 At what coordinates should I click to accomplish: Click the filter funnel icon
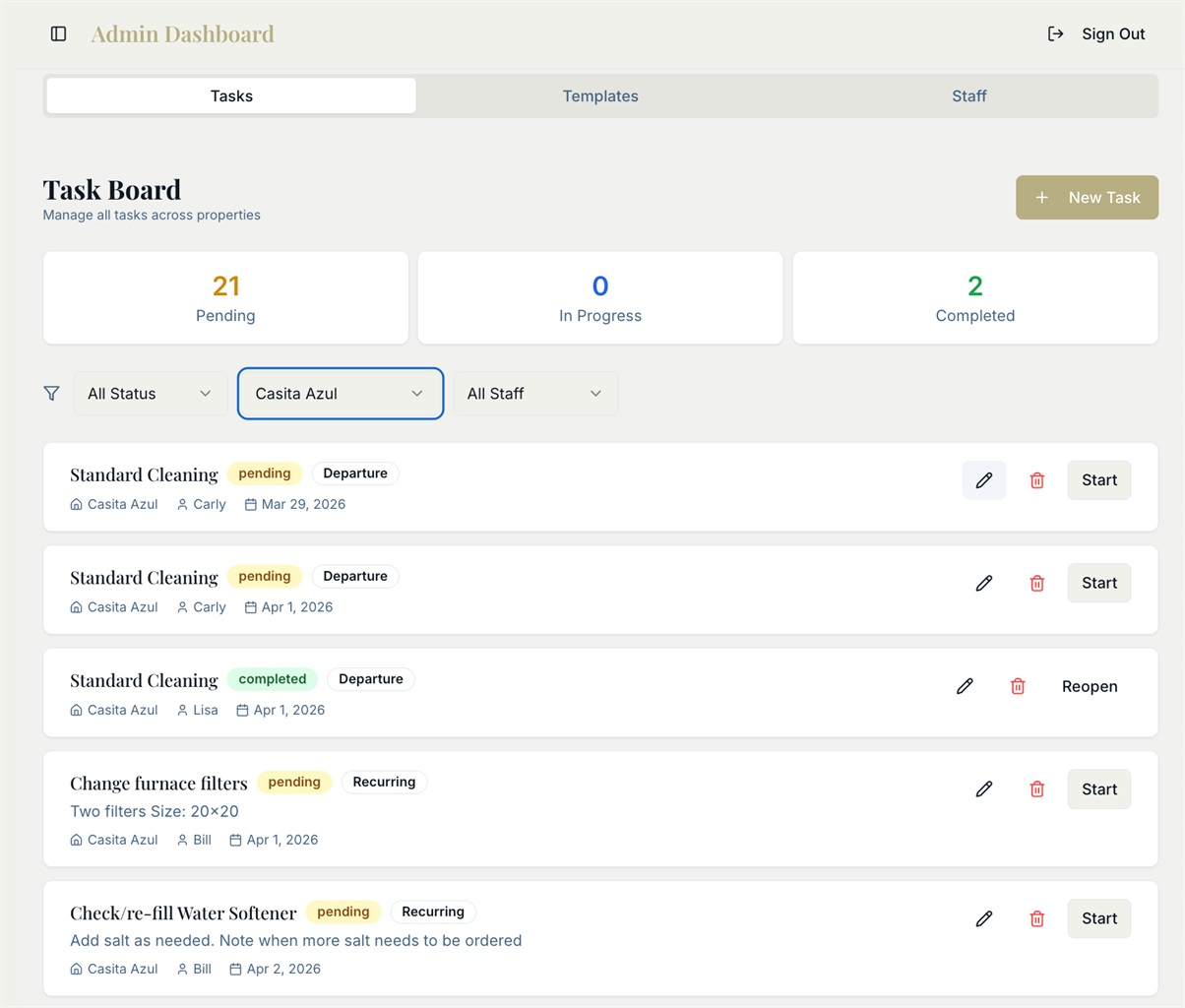coord(52,394)
